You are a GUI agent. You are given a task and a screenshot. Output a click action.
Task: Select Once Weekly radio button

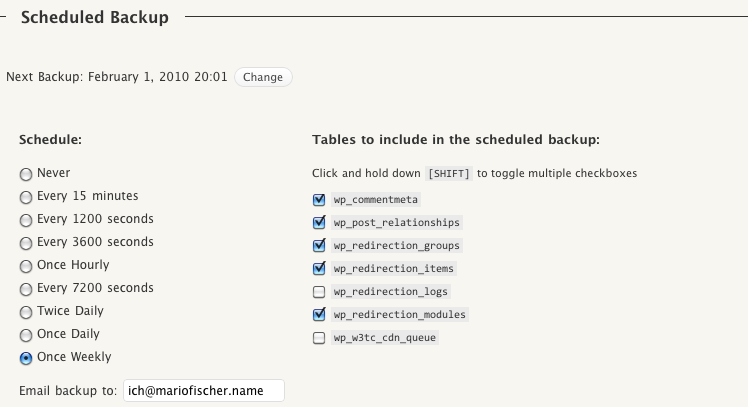point(26,358)
